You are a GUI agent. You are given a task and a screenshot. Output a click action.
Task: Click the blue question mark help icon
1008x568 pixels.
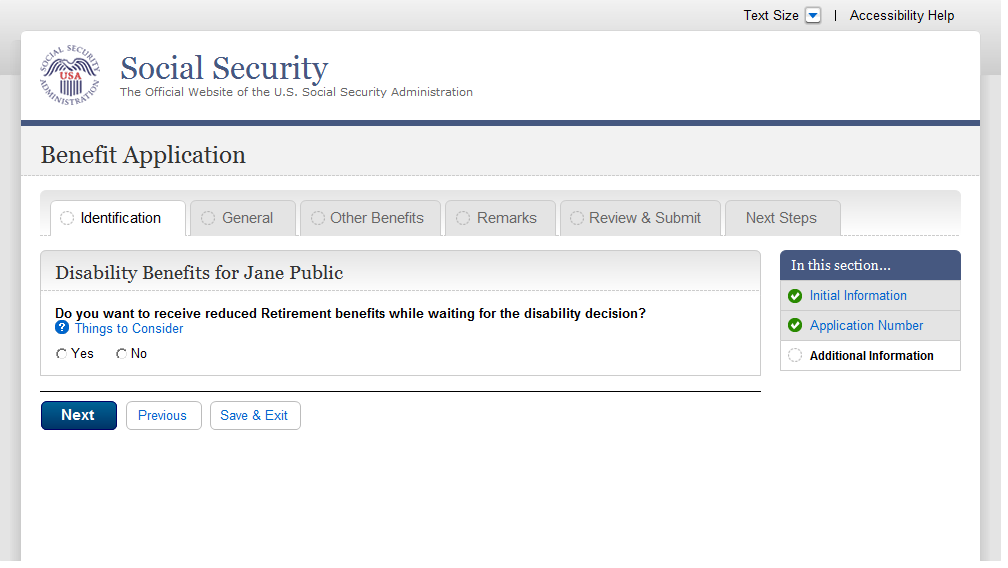tap(62, 328)
